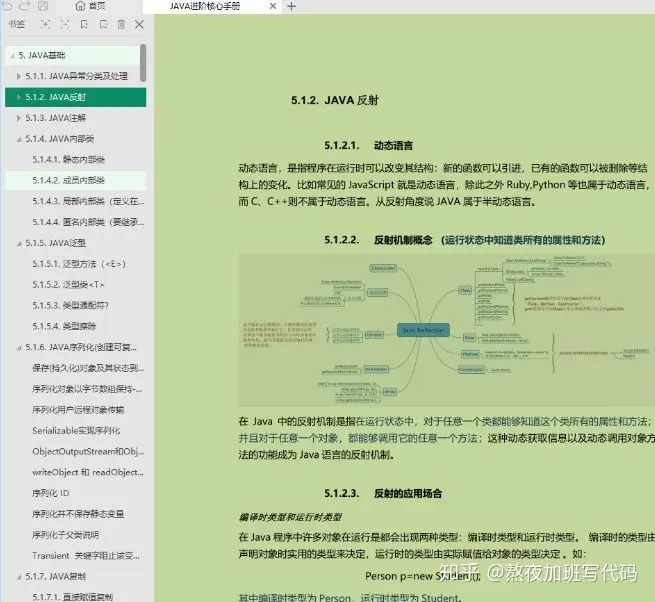
Task: Switch to JAVA进阶核心手册 document tab
Action: point(205,6)
